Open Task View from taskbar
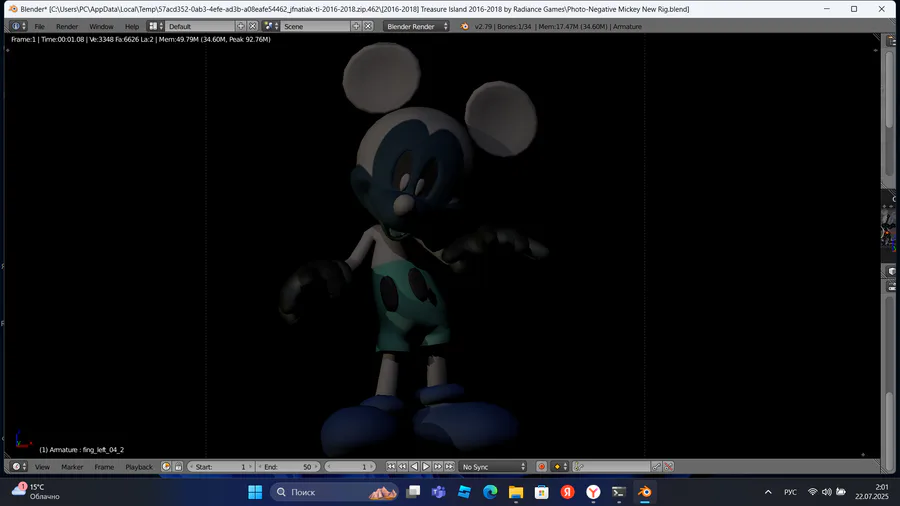Screen dimensions: 900x506 [x=413, y=492]
